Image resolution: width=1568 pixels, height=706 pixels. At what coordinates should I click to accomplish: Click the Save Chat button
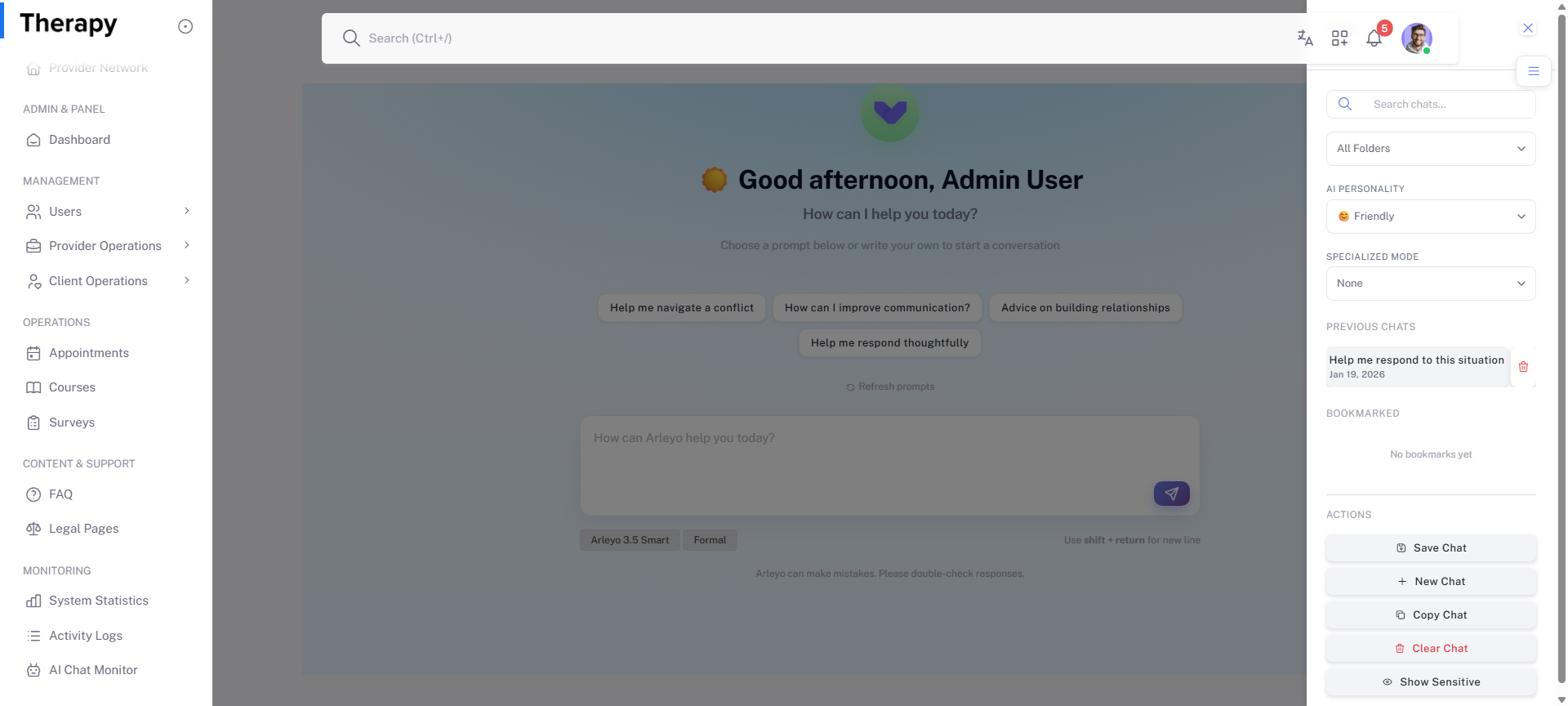coord(1431,548)
